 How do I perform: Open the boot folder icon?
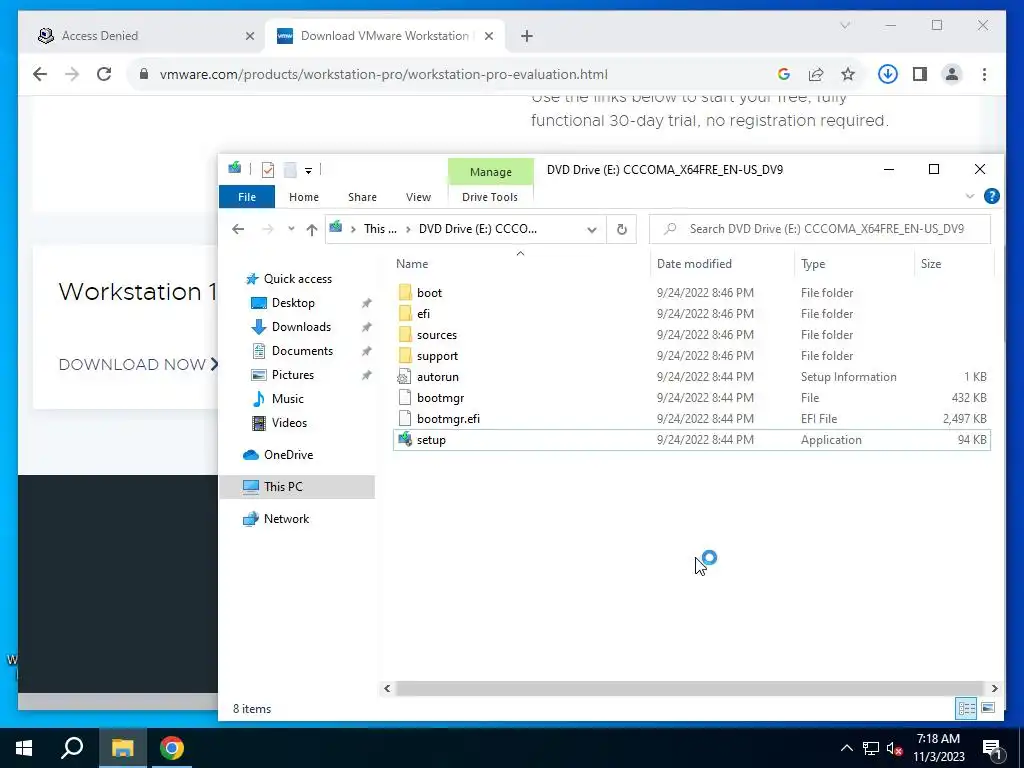[405, 293]
